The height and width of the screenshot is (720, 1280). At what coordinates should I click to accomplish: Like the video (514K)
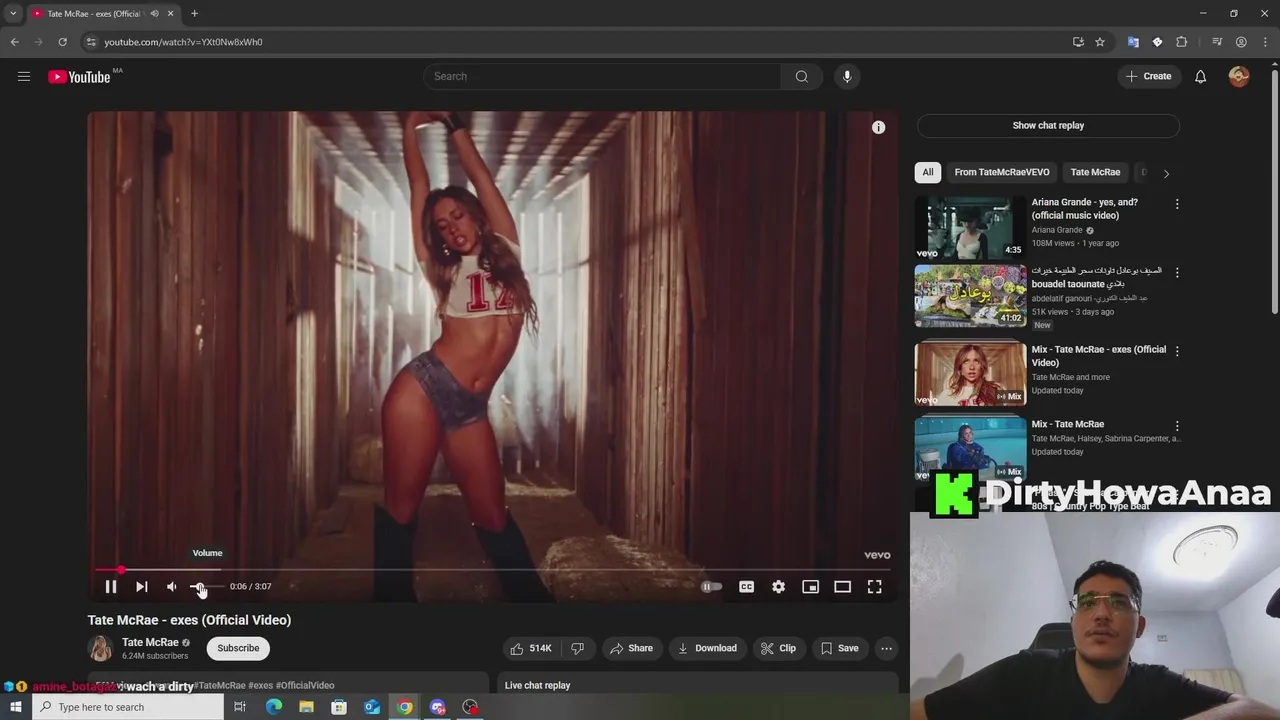click(x=531, y=648)
